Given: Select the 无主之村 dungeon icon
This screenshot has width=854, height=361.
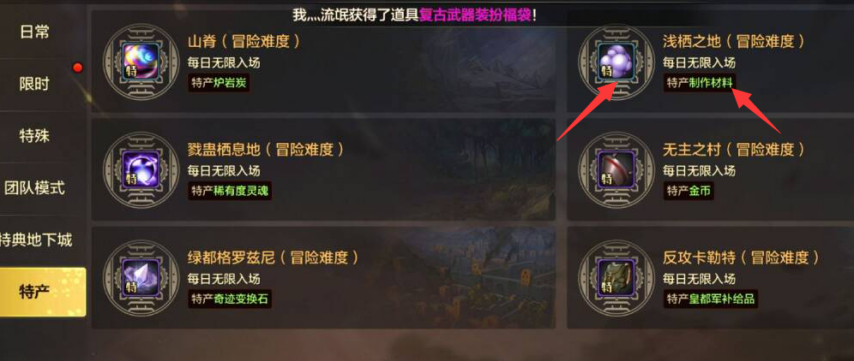Looking at the screenshot, I should click(x=616, y=169).
